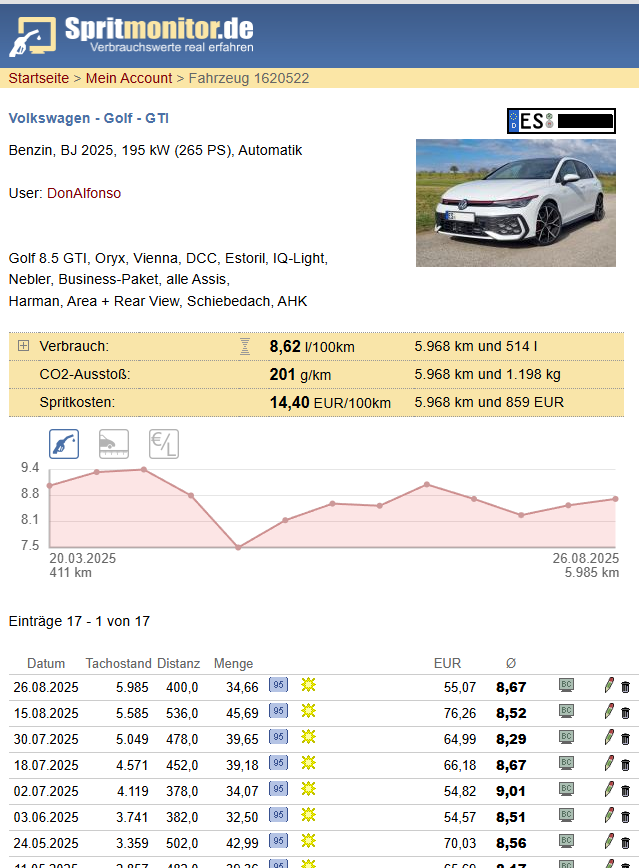Screen dimensions: 639x868
Task: Click the consumption value 9,01
Action: point(511,791)
